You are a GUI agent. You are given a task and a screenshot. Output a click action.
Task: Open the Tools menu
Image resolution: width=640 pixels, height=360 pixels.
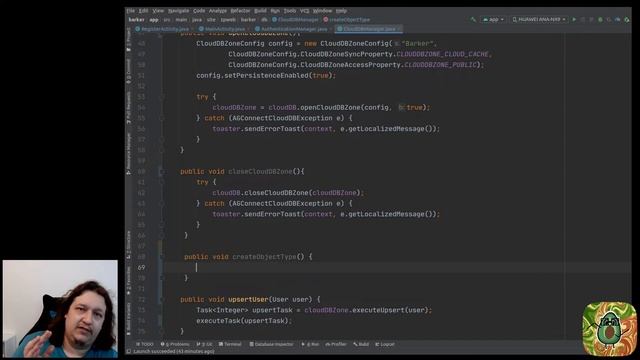[x=290, y=11]
